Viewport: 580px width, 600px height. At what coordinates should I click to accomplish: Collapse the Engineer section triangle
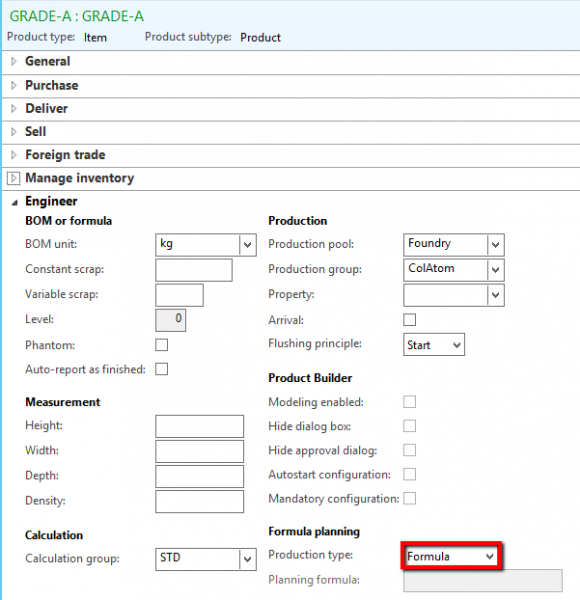click(14, 202)
